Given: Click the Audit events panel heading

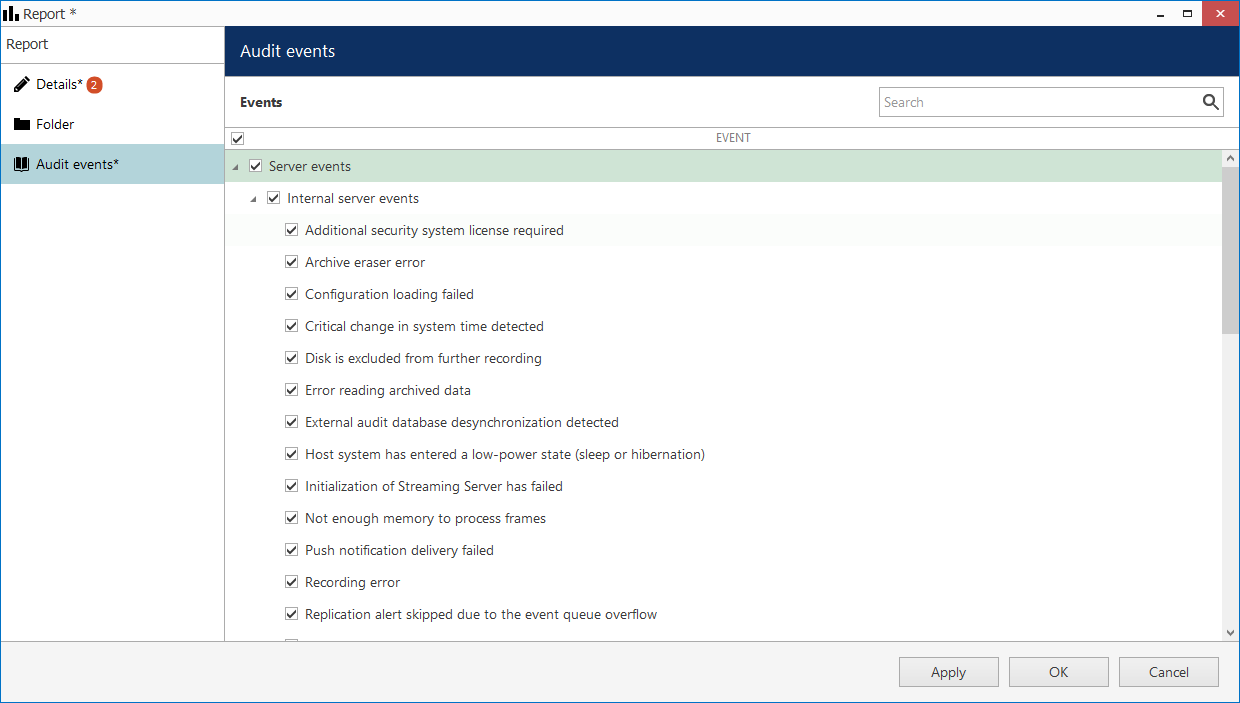Looking at the screenshot, I should (288, 51).
